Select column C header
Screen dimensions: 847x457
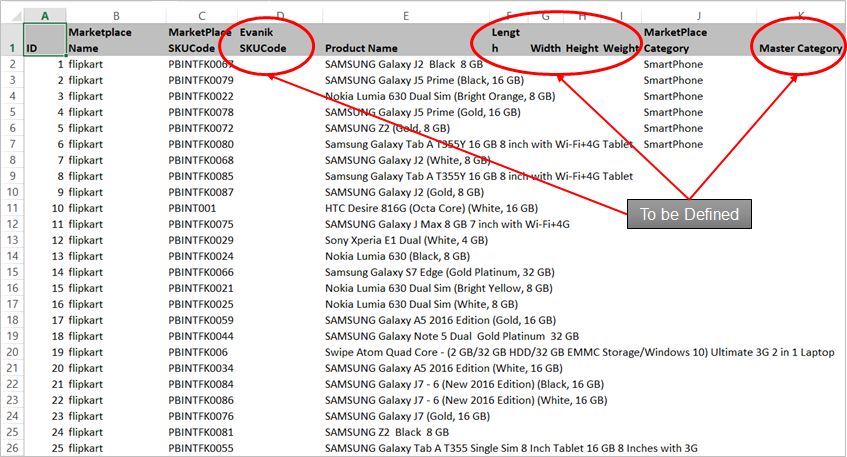click(x=201, y=16)
